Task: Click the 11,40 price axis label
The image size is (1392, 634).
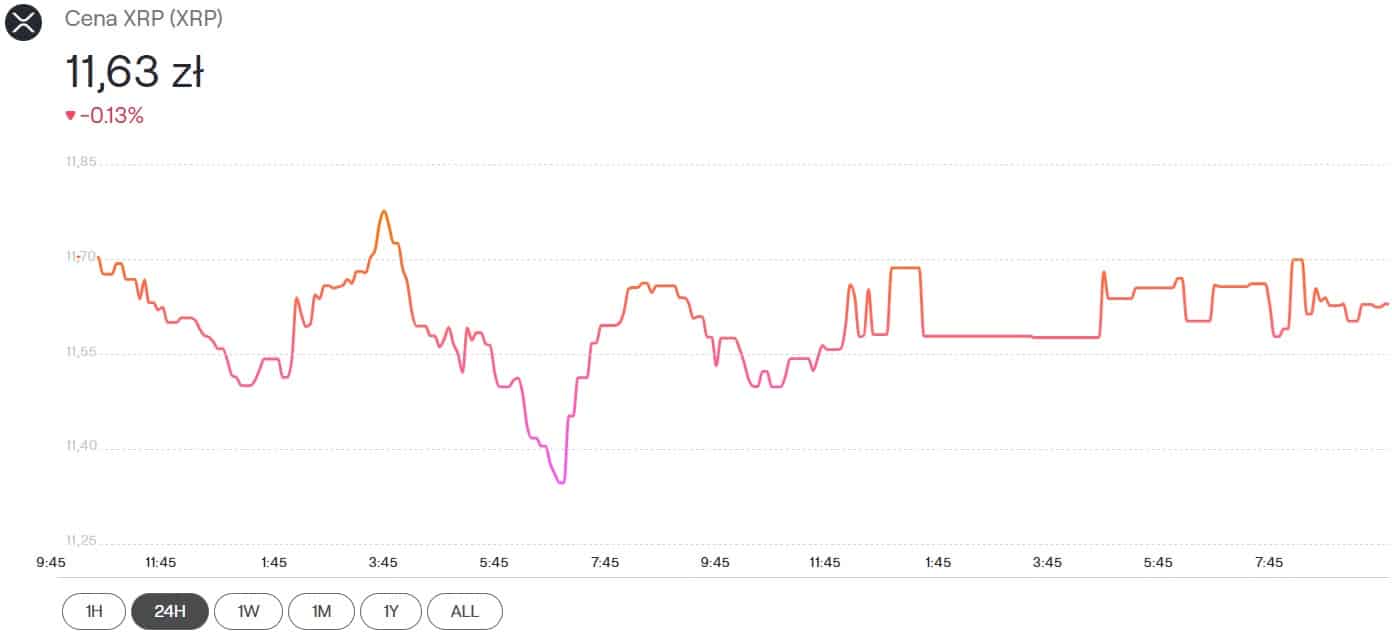Action: (80, 447)
